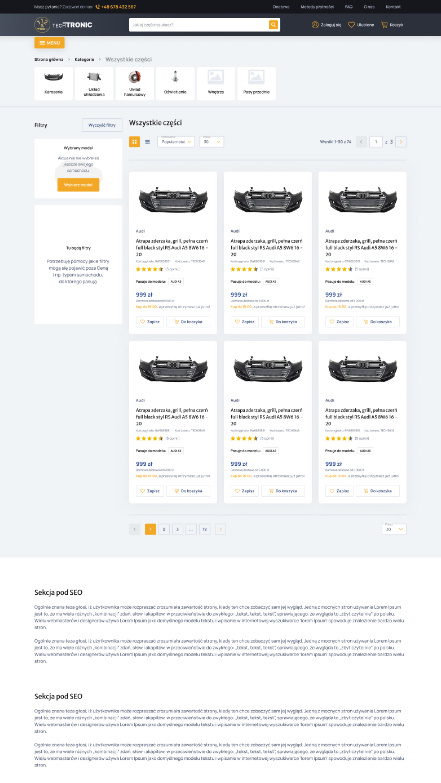Screen dimensions: 441x783
Task: Click the TechTronic logo
Action: 63,24
